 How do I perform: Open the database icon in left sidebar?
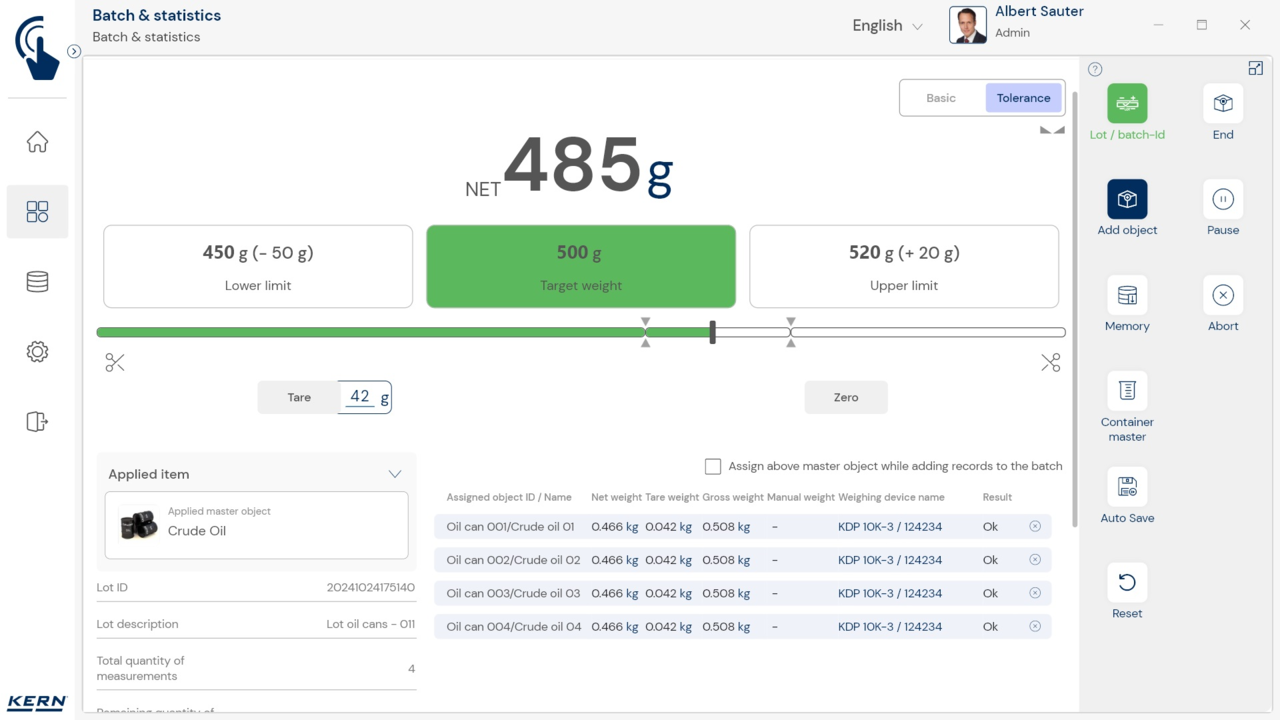[x=37, y=282]
